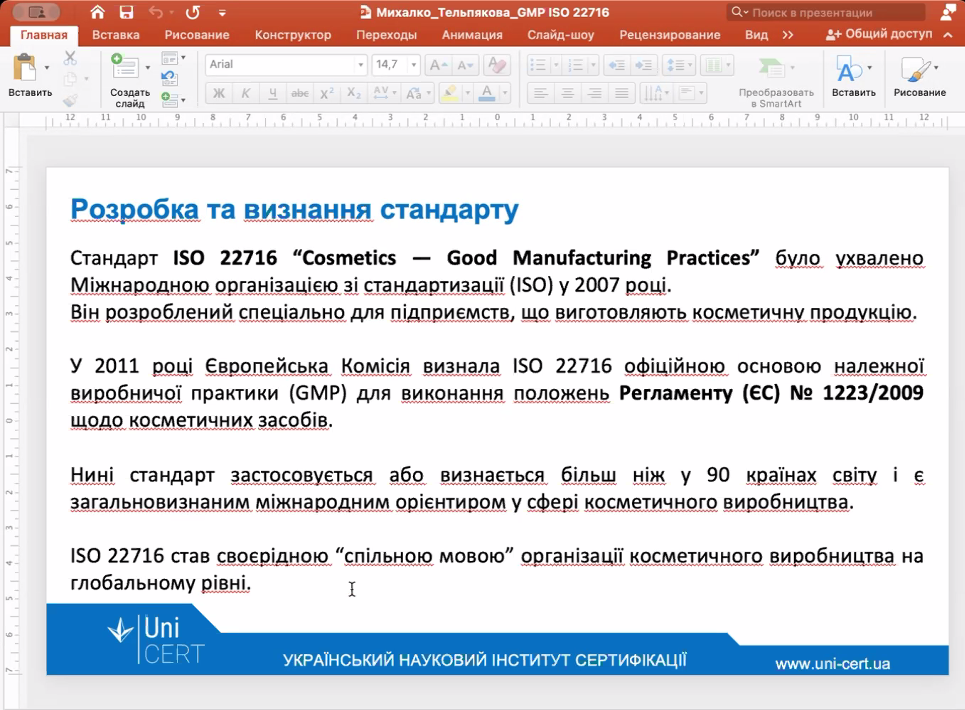Screen dimensions: 965x710
Task: Click the Increase indent icon
Action: [x=643, y=65]
